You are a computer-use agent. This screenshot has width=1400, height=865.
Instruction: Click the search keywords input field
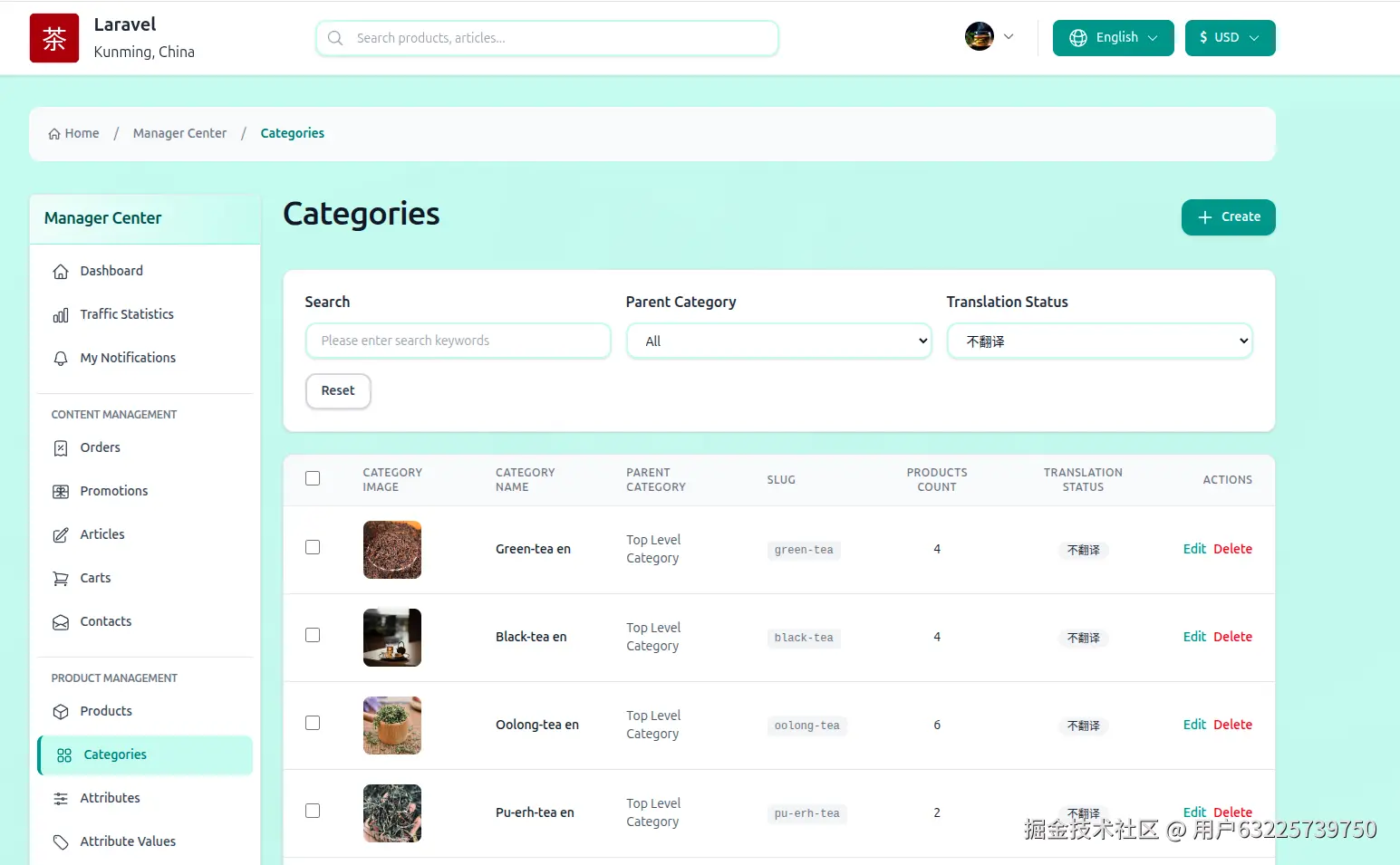coord(459,341)
